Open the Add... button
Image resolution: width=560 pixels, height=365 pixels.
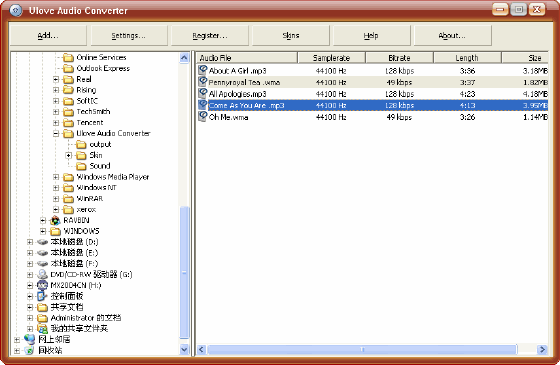pos(48,35)
